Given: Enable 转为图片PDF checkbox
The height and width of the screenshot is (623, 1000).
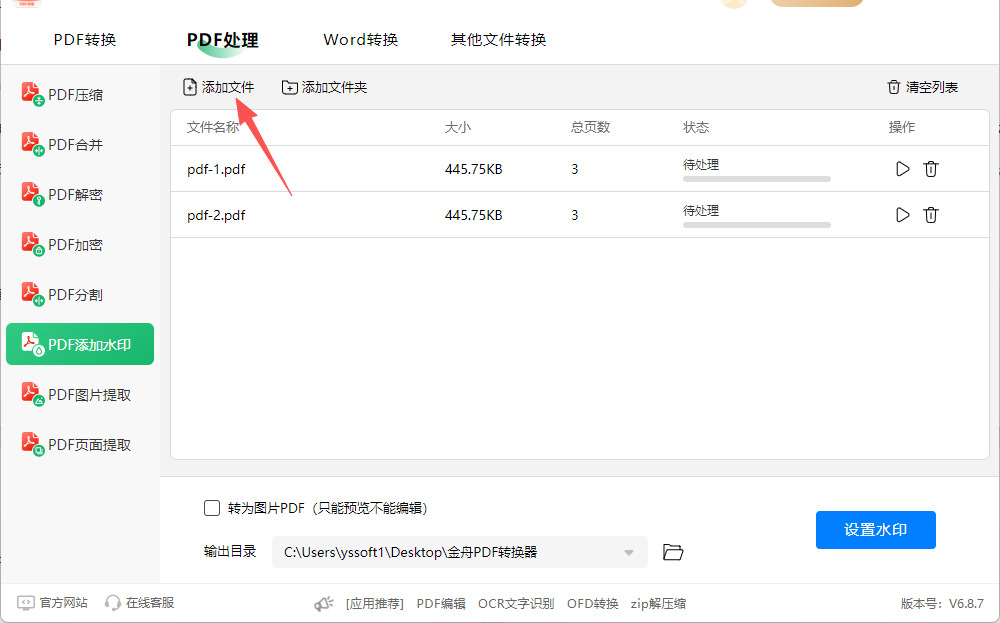Looking at the screenshot, I should (212, 508).
